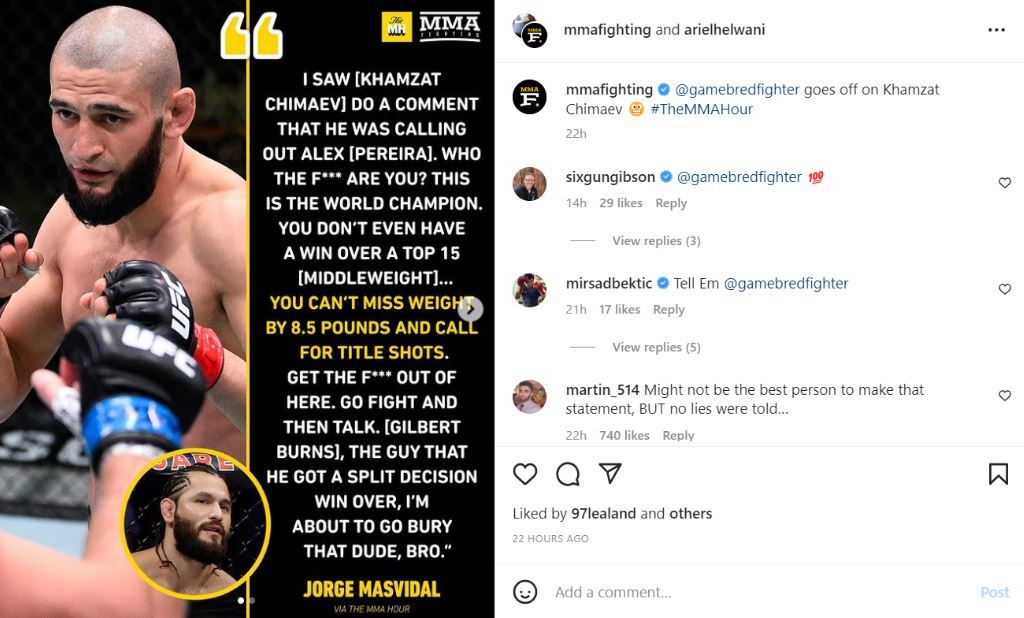Share post via paper plane icon
The height and width of the screenshot is (618, 1024).
pos(610,473)
